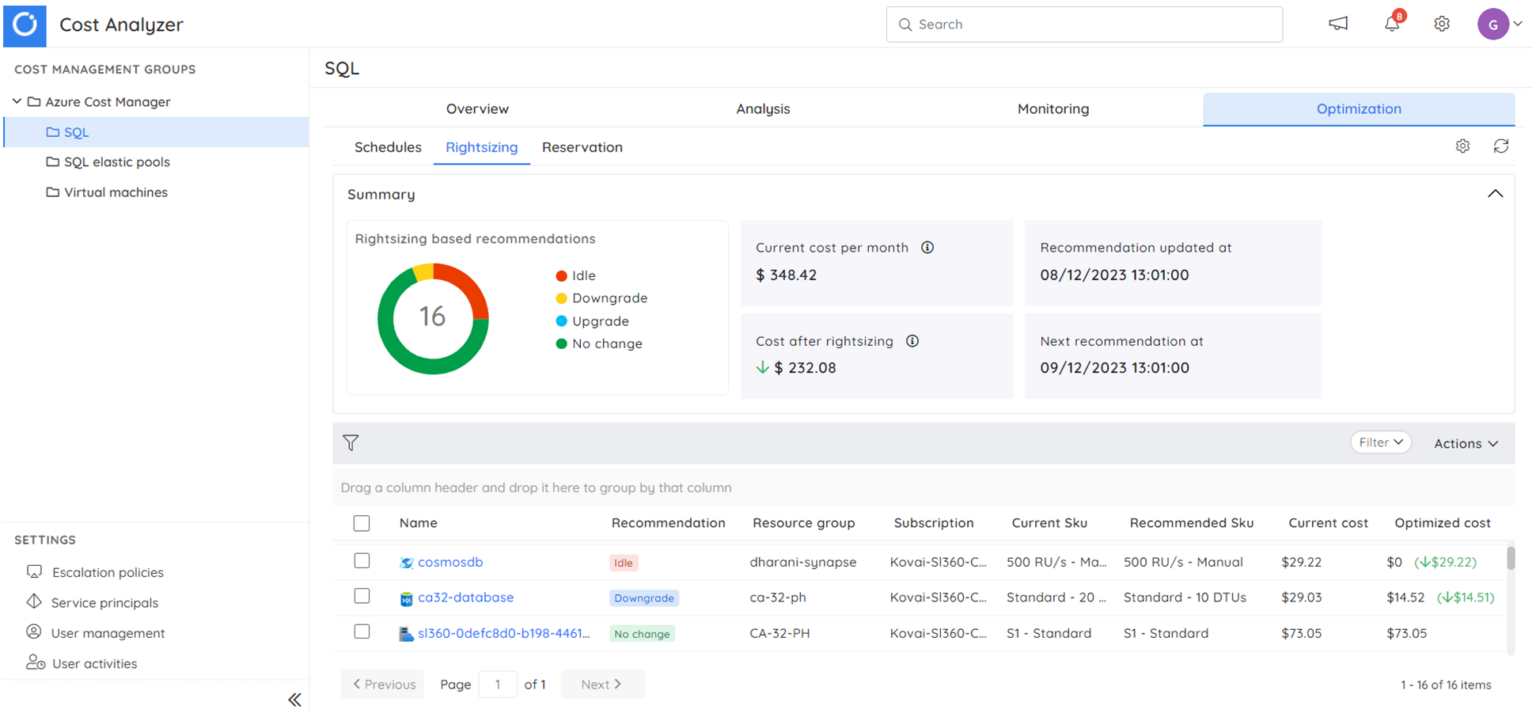The height and width of the screenshot is (717, 1536).
Task: Open the column settings gear above Summary
Action: point(1462,146)
